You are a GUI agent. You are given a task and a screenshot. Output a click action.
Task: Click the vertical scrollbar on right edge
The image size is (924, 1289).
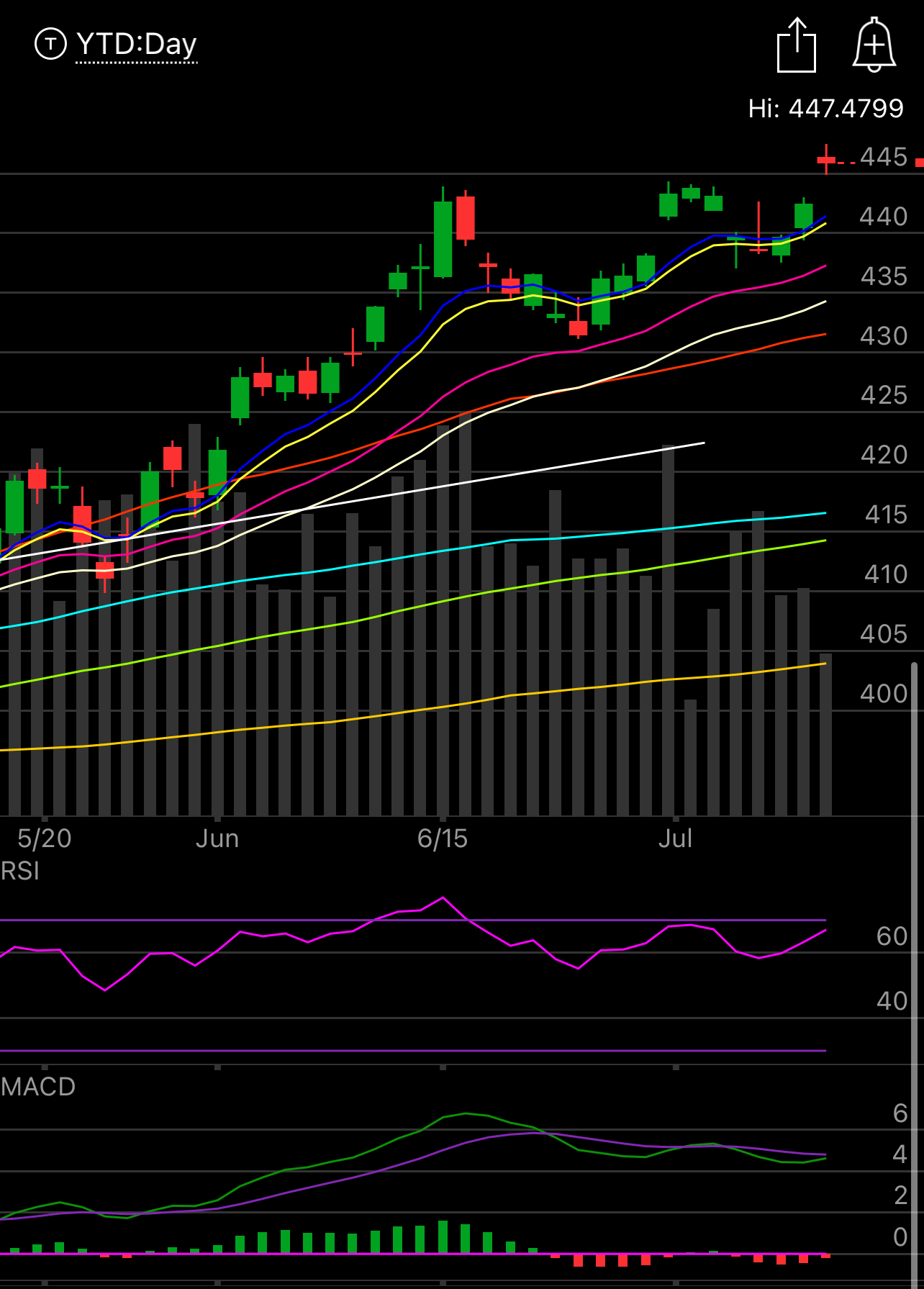point(915,975)
